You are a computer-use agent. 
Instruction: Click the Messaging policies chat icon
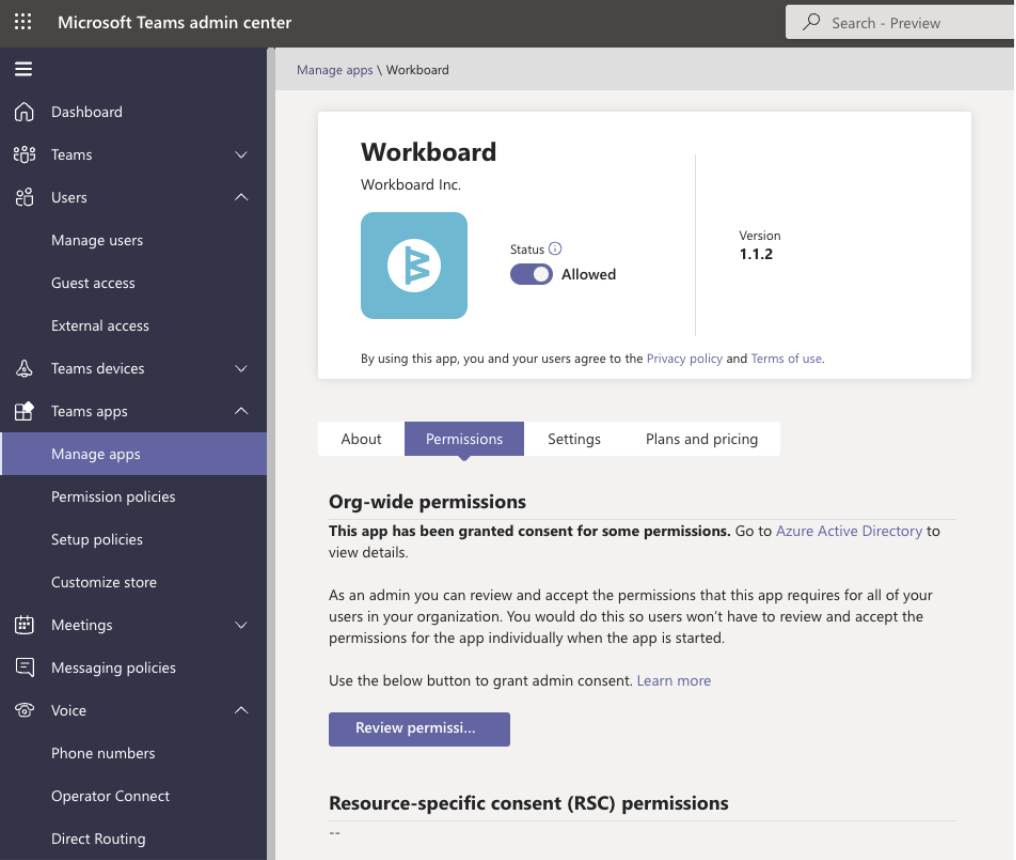point(24,668)
